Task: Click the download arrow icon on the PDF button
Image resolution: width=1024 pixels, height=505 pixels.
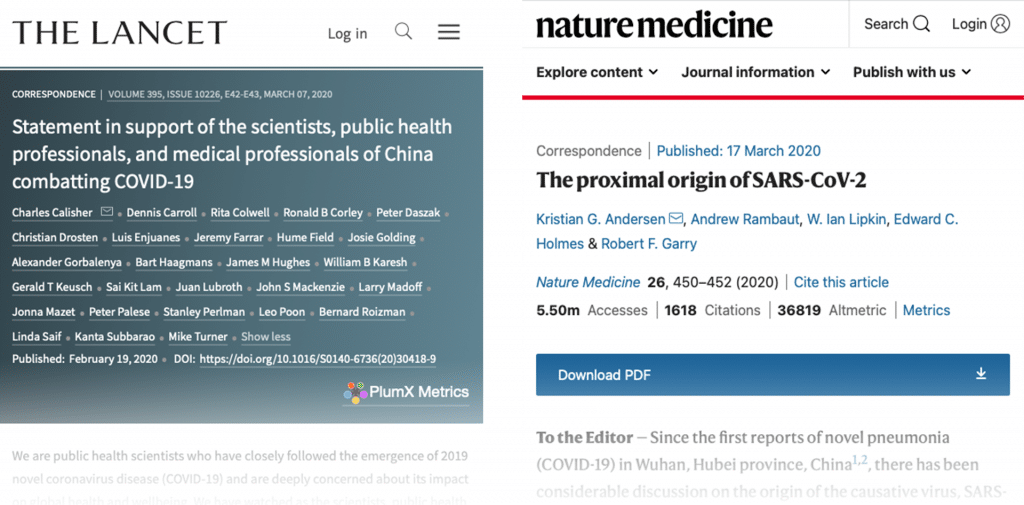Action: click(x=980, y=374)
